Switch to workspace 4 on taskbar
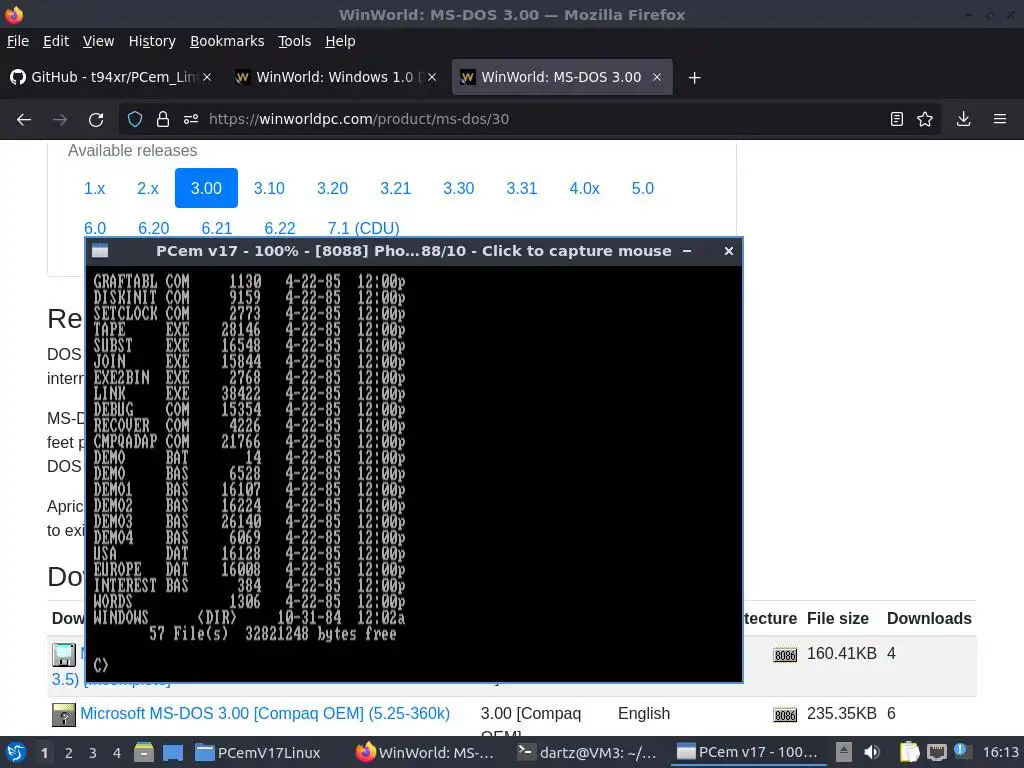 click(117, 753)
